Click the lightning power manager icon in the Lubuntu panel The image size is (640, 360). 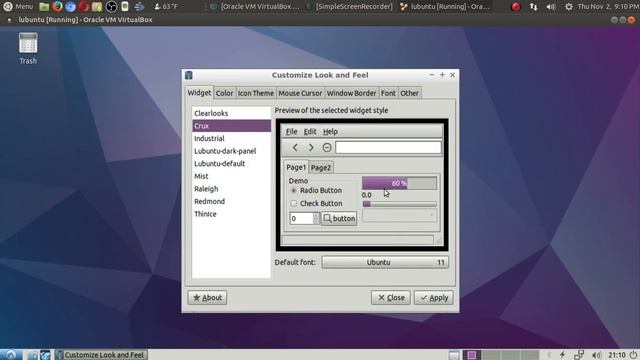[x=562, y=355]
